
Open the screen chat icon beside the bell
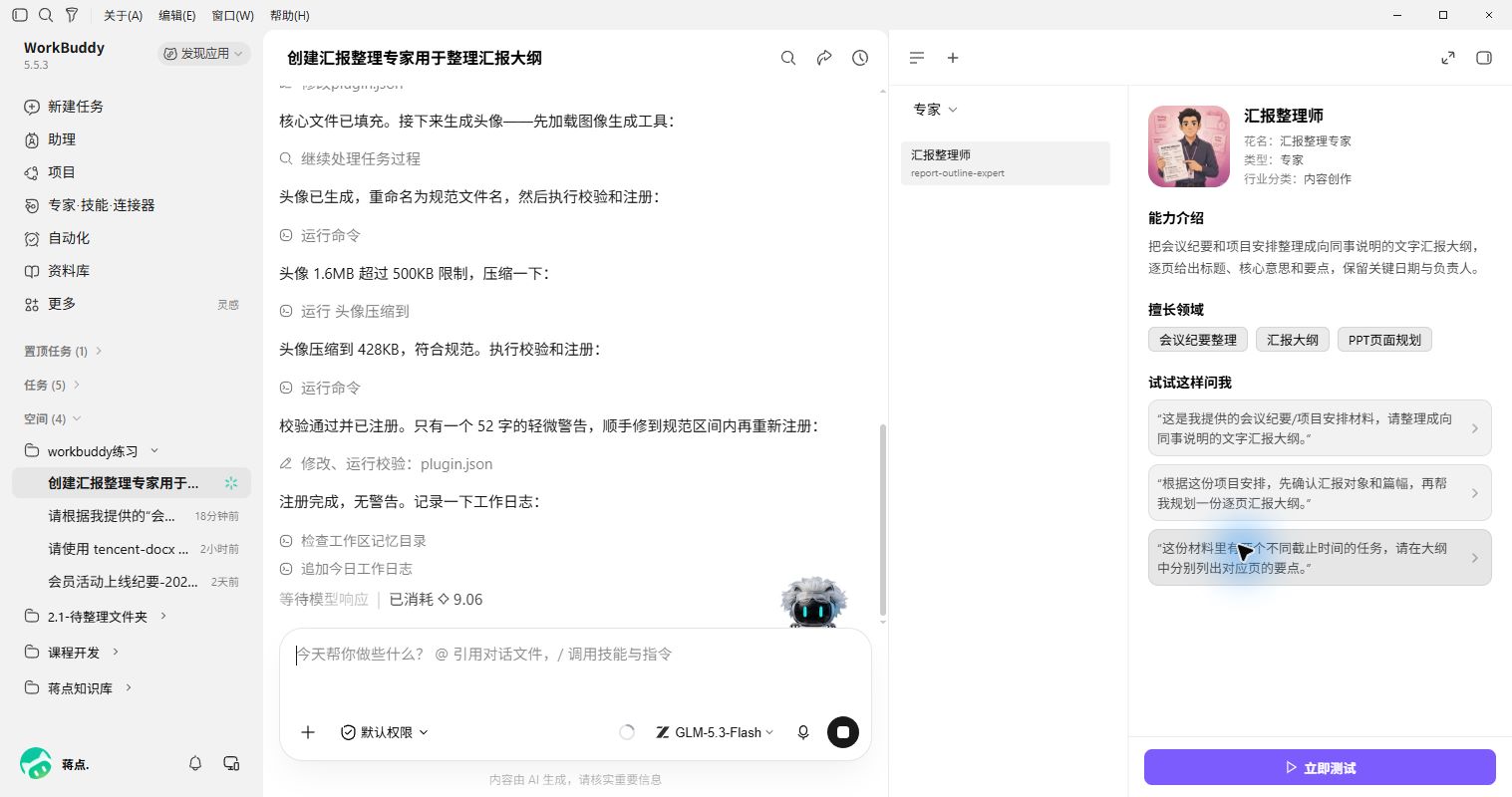click(231, 763)
